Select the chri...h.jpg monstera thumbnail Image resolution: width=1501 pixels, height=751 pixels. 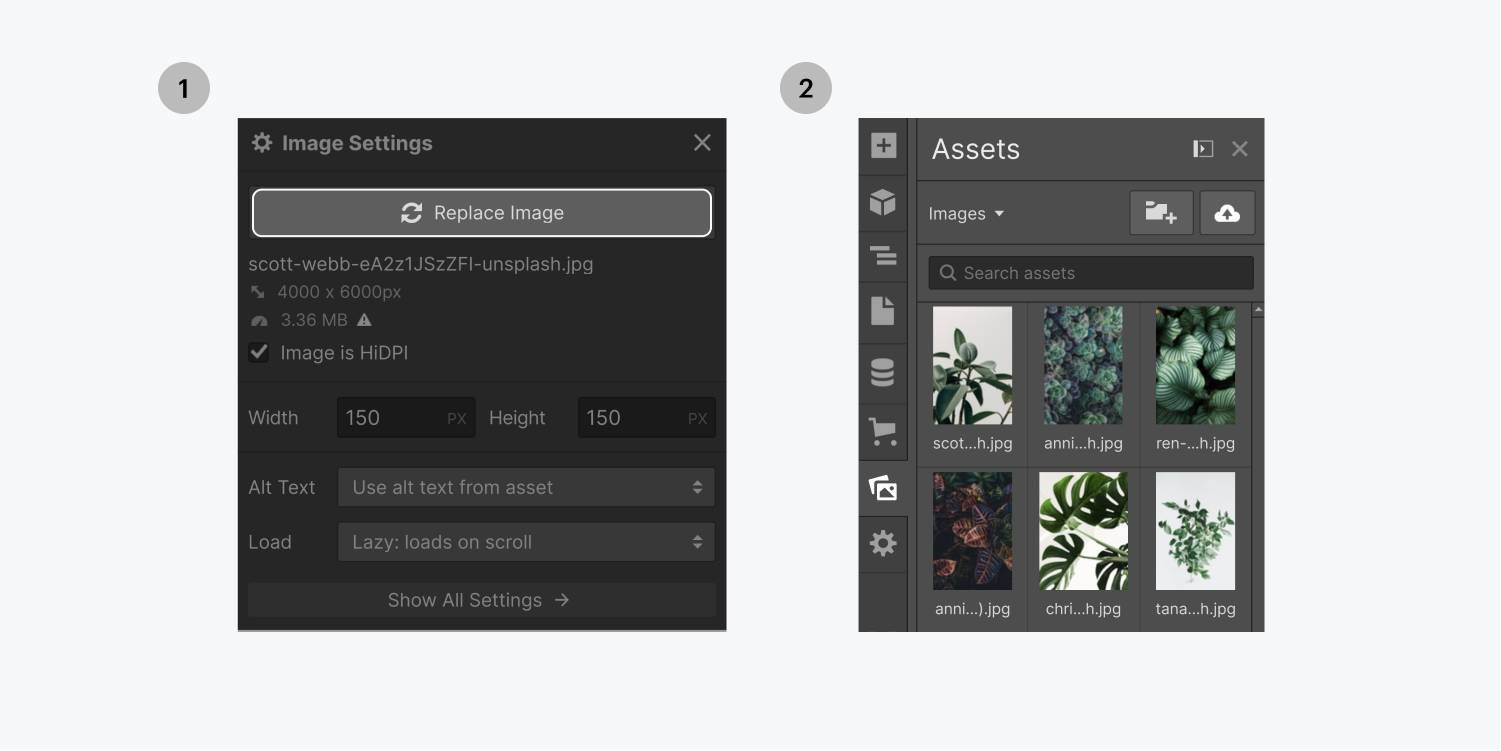click(1083, 530)
